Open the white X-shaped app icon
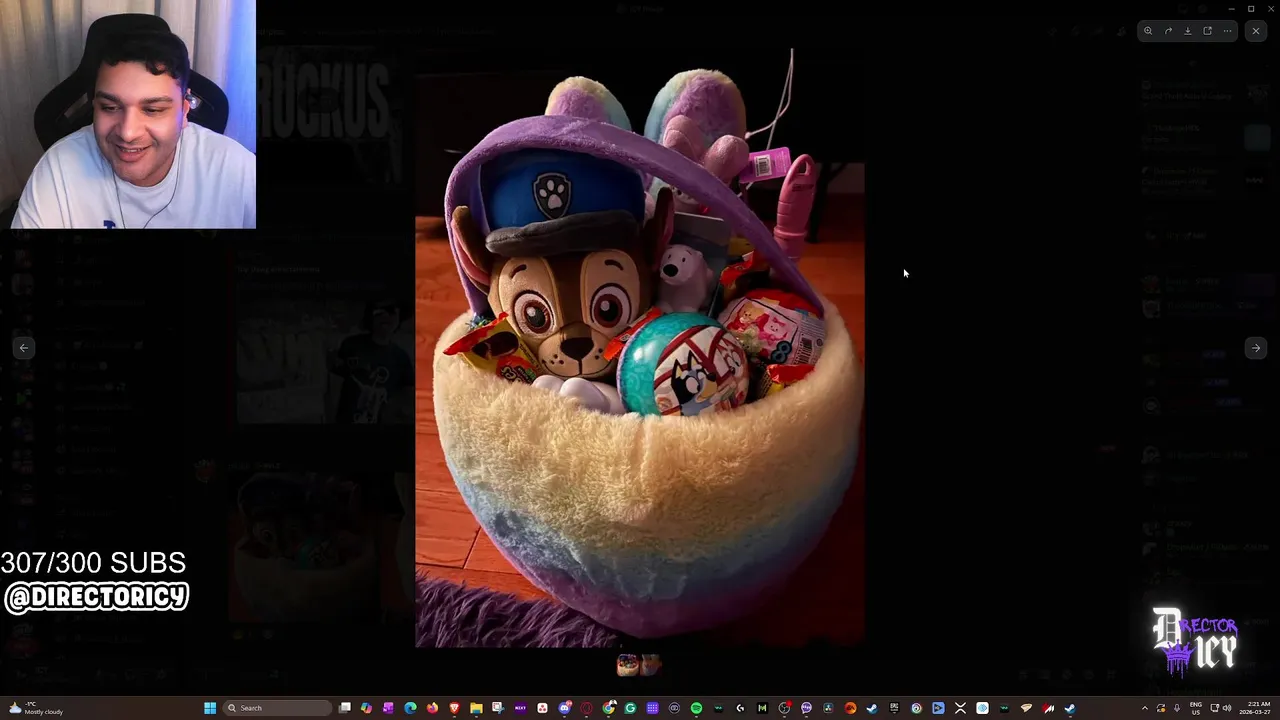Image resolution: width=1280 pixels, height=720 pixels. click(960, 708)
